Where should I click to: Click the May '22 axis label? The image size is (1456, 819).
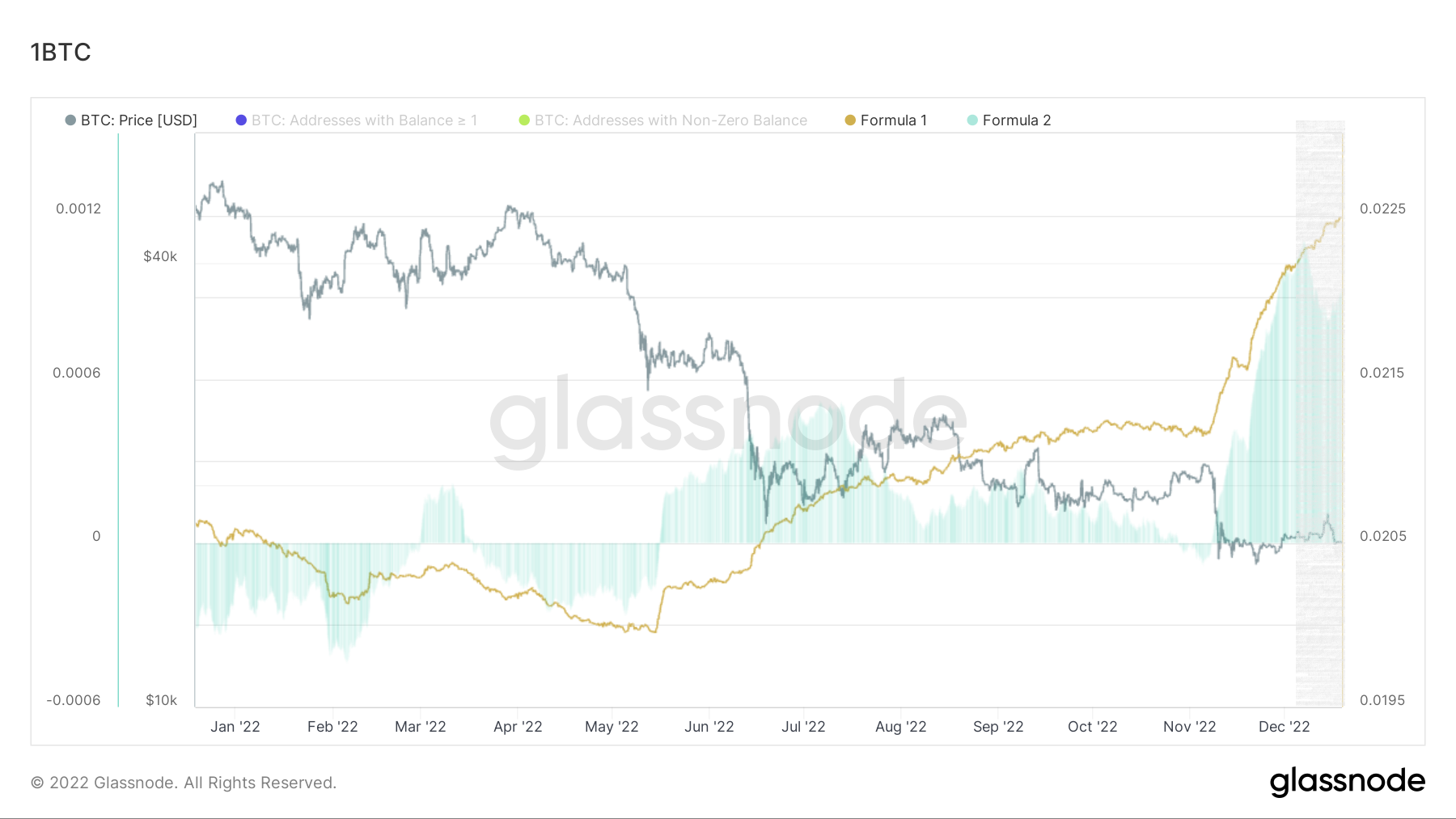[x=612, y=727]
